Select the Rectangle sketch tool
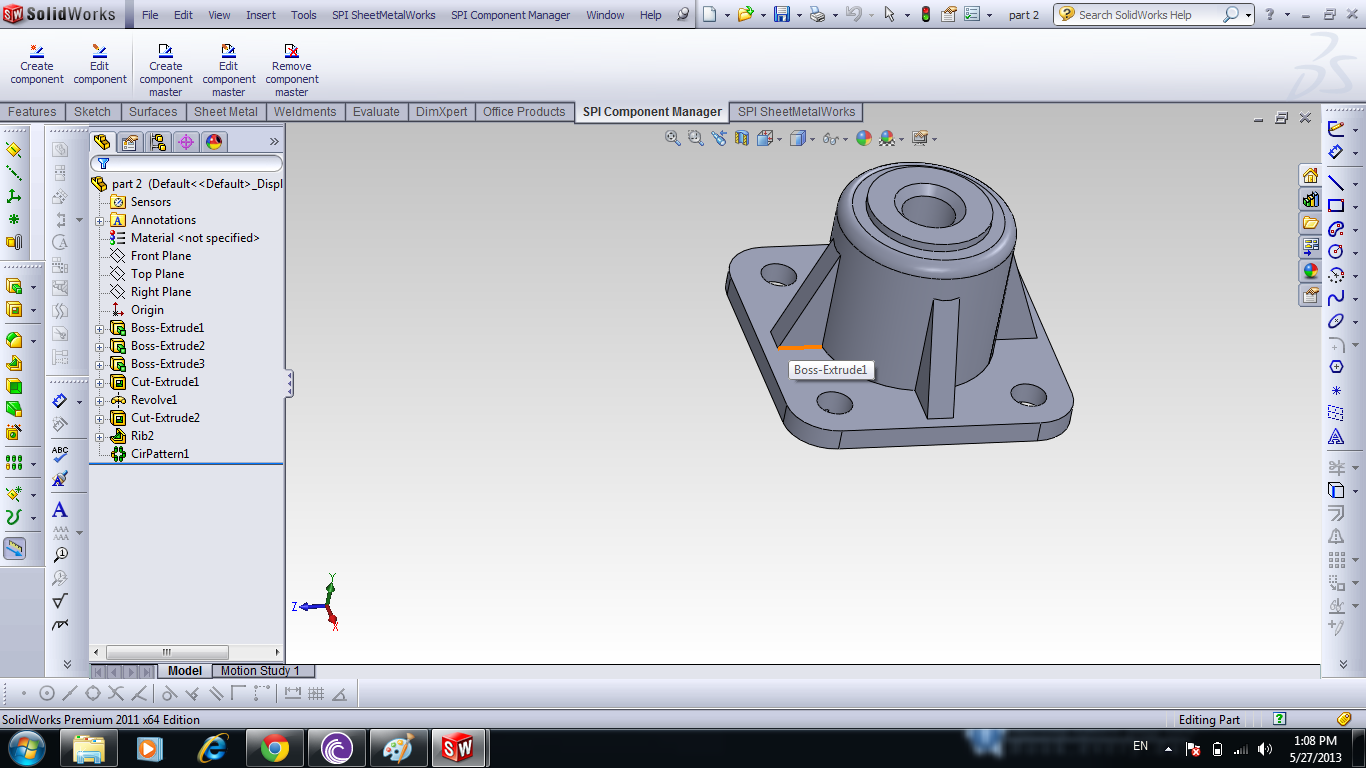Image resolution: width=1366 pixels, height=768 pixels. 1336,206
